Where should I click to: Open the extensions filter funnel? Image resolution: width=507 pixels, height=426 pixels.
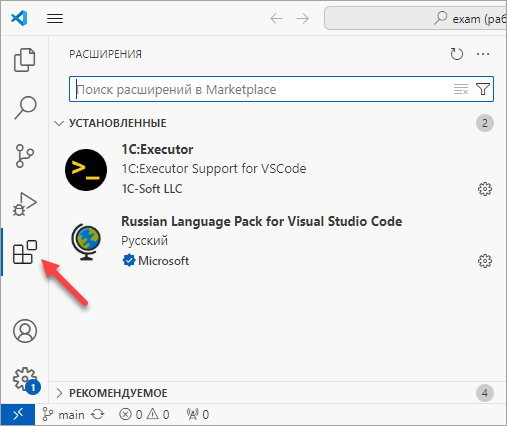pyautogui.click(x=483, y=89)
